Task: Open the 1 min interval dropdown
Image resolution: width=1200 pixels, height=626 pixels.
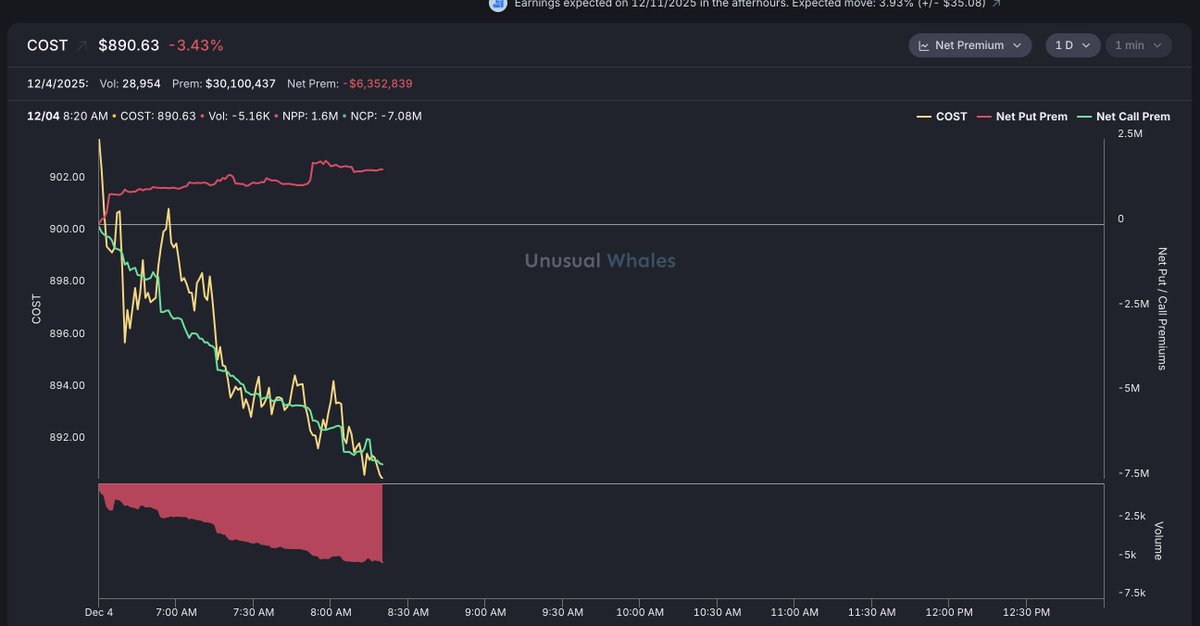Action: click(1138, 46)
